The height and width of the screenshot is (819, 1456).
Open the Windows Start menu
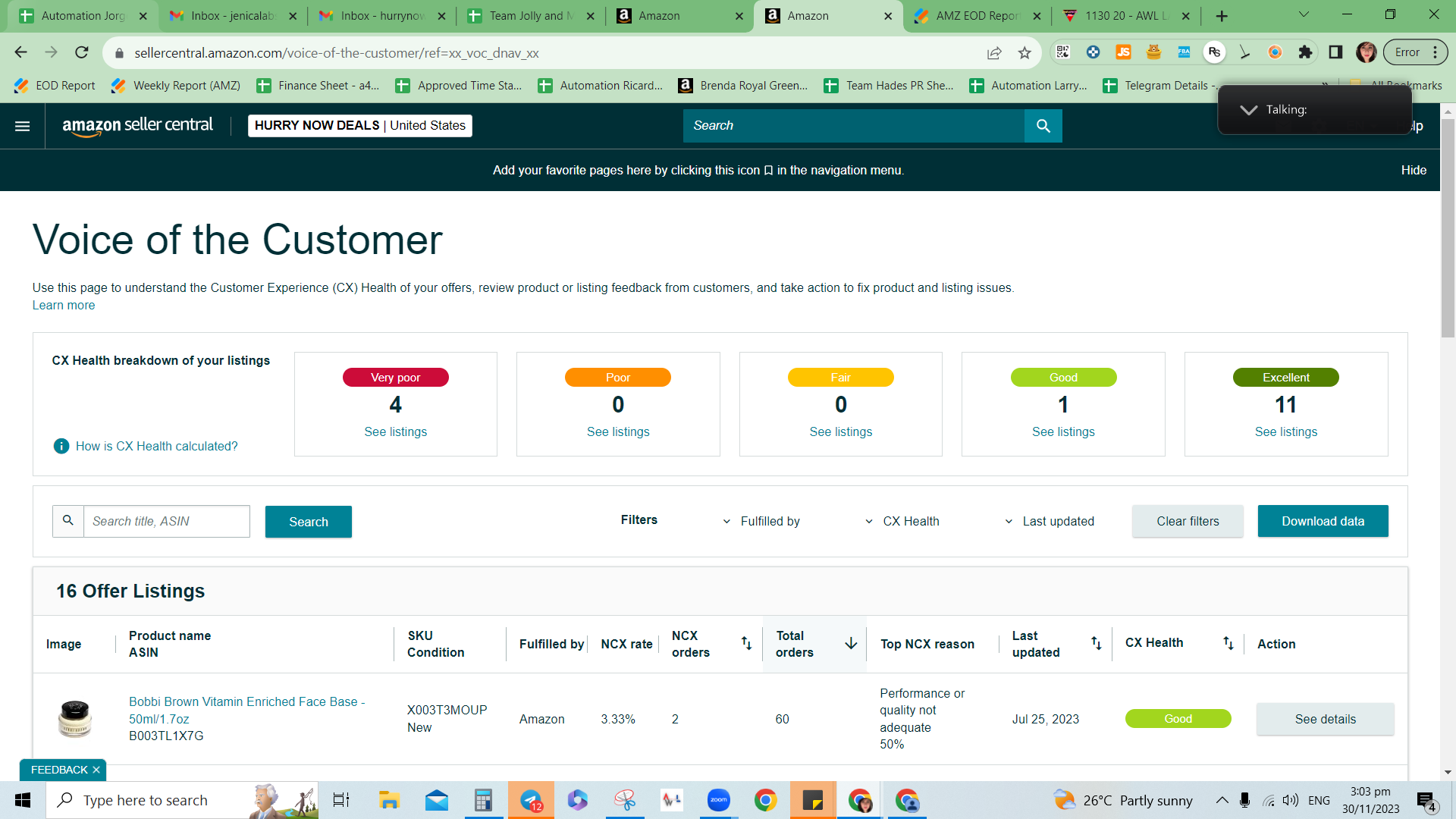pos(23,800)
